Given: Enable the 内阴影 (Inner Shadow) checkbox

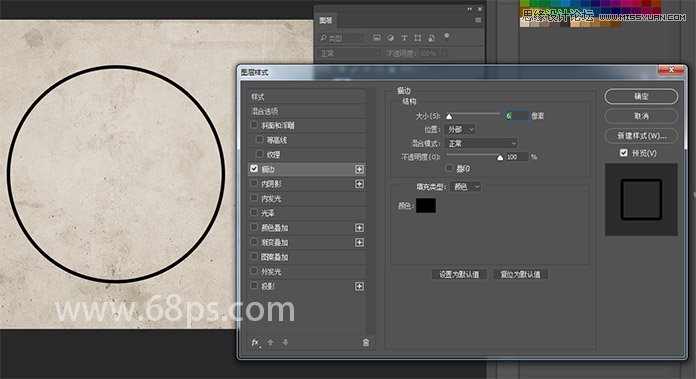Looking at the screenshot, I should pyautogui.click(x=254, y=183).
